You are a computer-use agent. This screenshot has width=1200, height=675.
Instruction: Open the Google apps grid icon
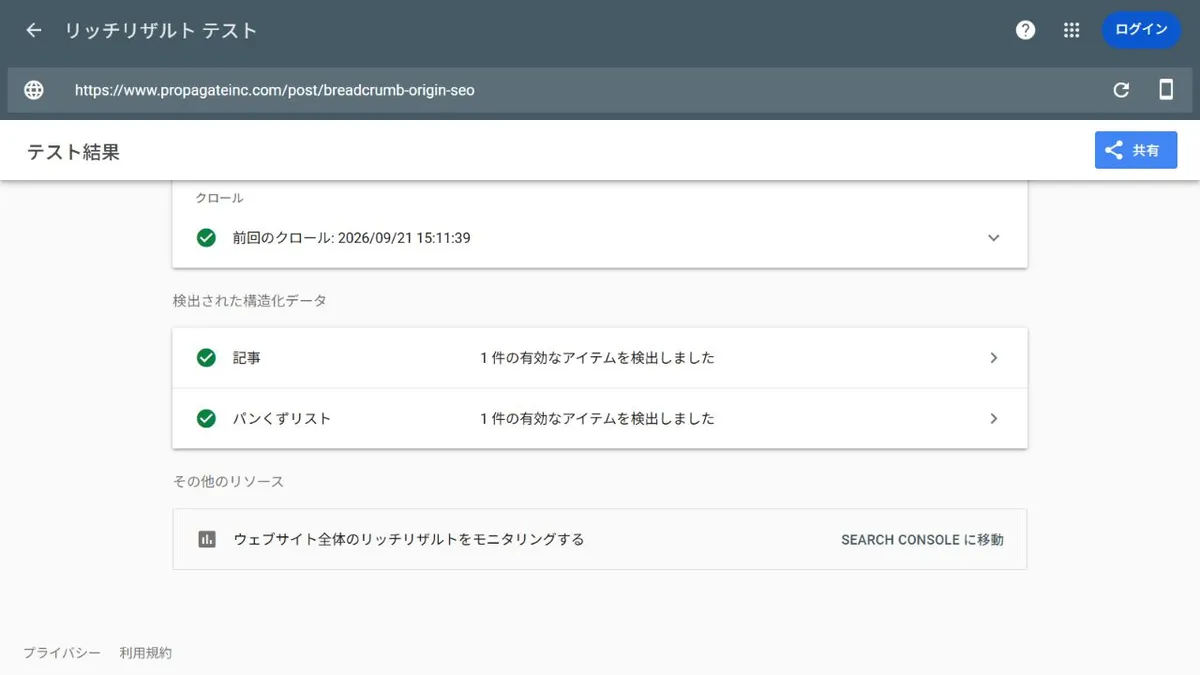pyautogui.click(x=1072, y=30)
